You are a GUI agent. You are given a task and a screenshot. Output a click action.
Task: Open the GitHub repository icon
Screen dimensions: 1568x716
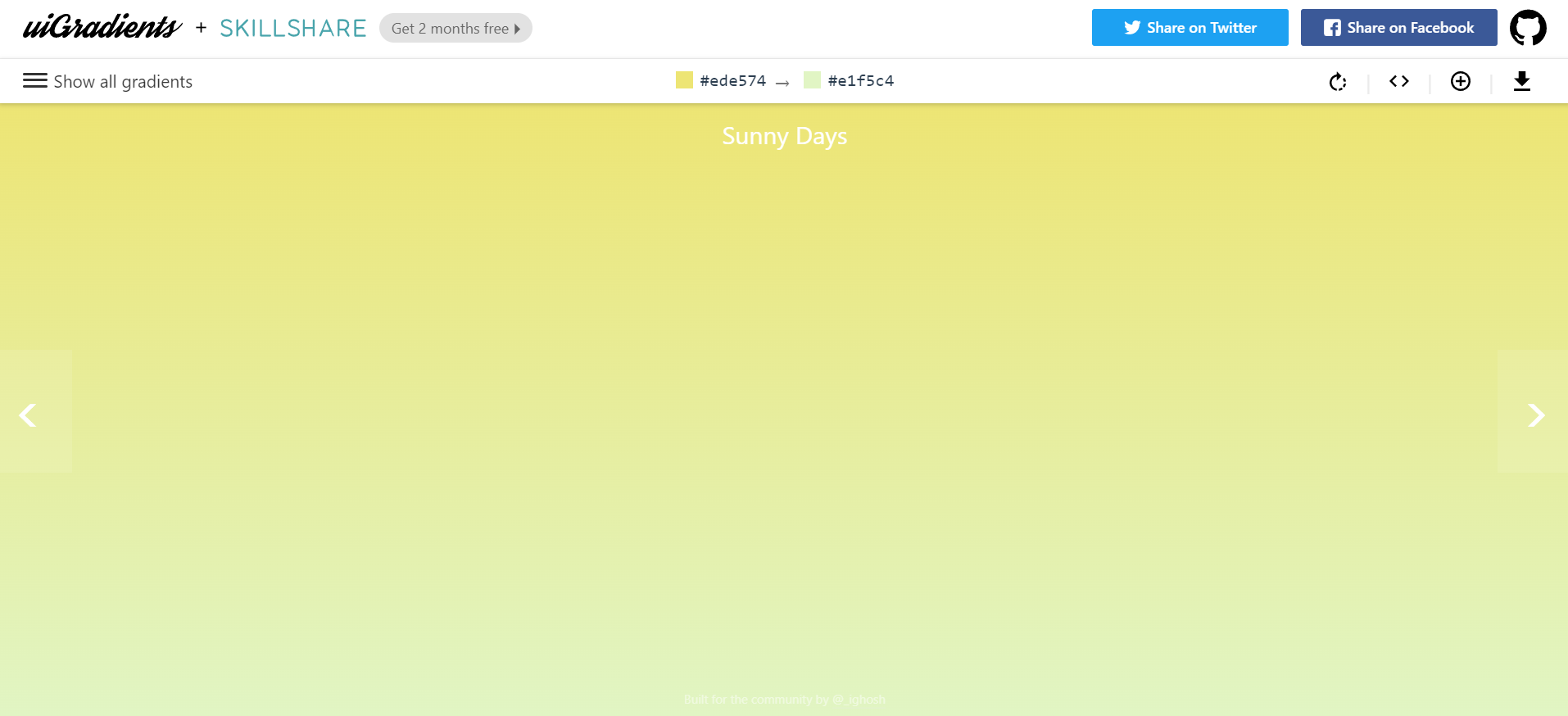(x=1528, y=28)
